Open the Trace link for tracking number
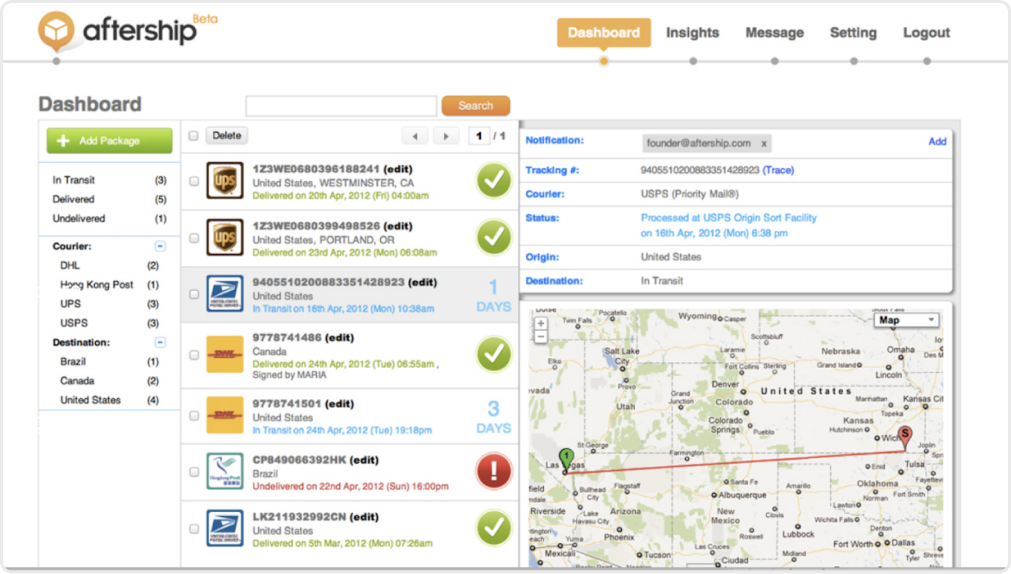This screenshot has height=574, width=1011. tap(778, 170)
